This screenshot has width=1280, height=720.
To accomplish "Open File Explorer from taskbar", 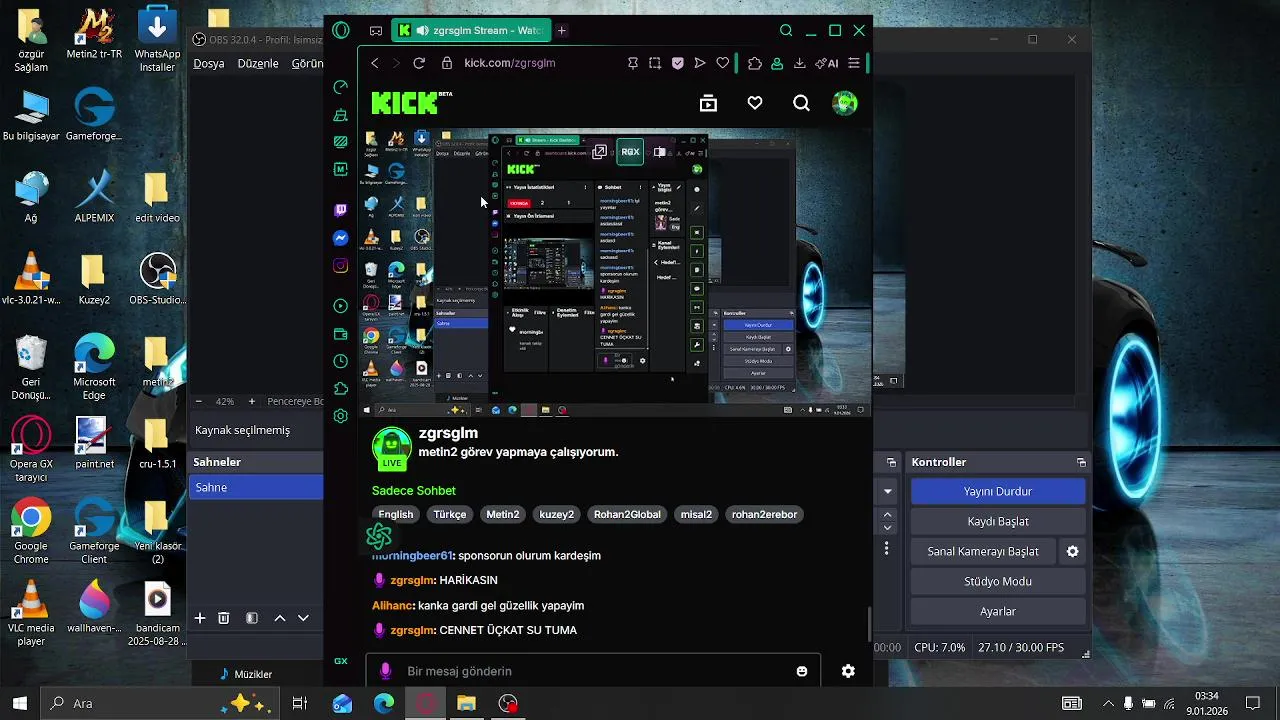I will point(466,704).
